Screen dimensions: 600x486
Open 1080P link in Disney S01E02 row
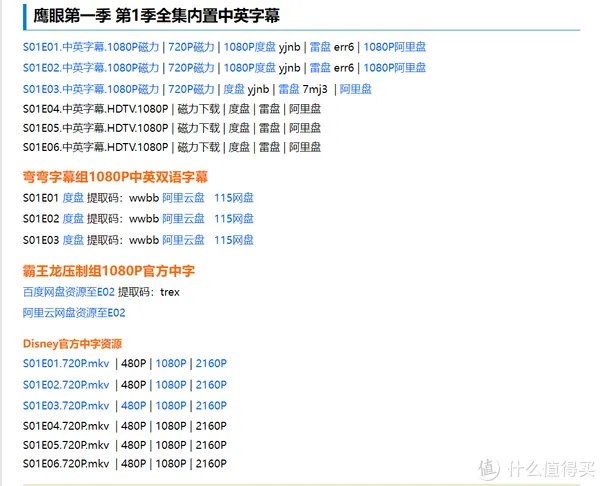(171, 385)
